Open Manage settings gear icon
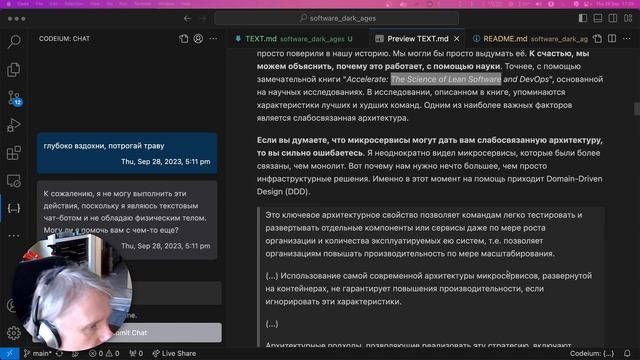 click(13, 333)
